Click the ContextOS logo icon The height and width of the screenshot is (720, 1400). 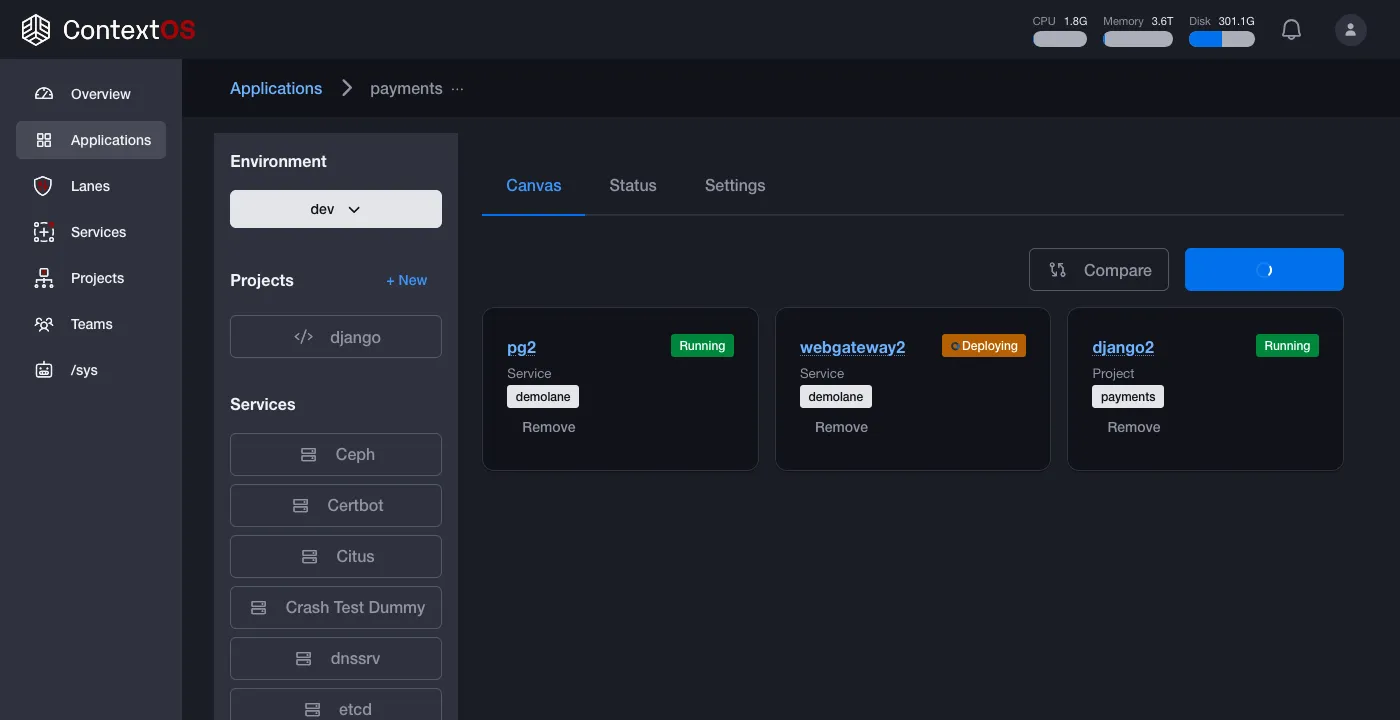[36, 30]
